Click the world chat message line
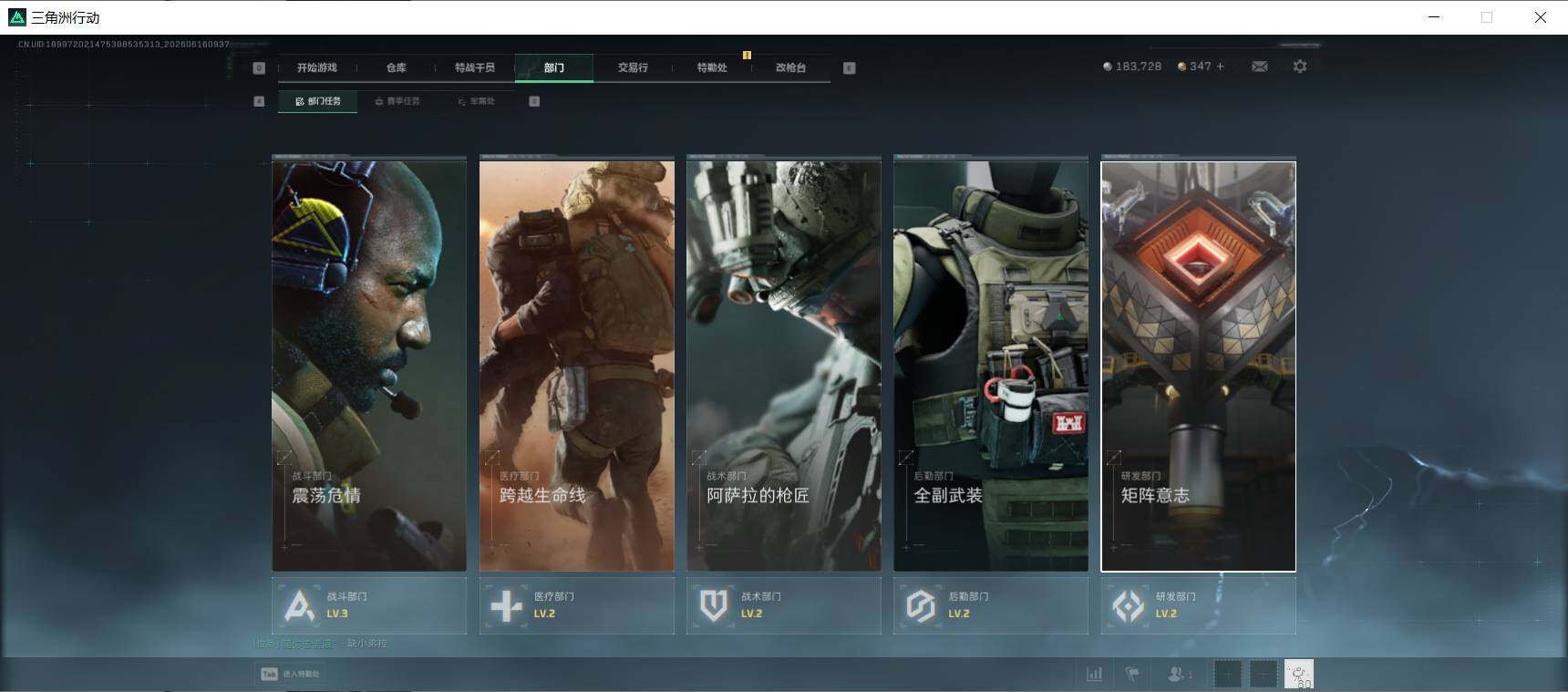 [321, 643]
